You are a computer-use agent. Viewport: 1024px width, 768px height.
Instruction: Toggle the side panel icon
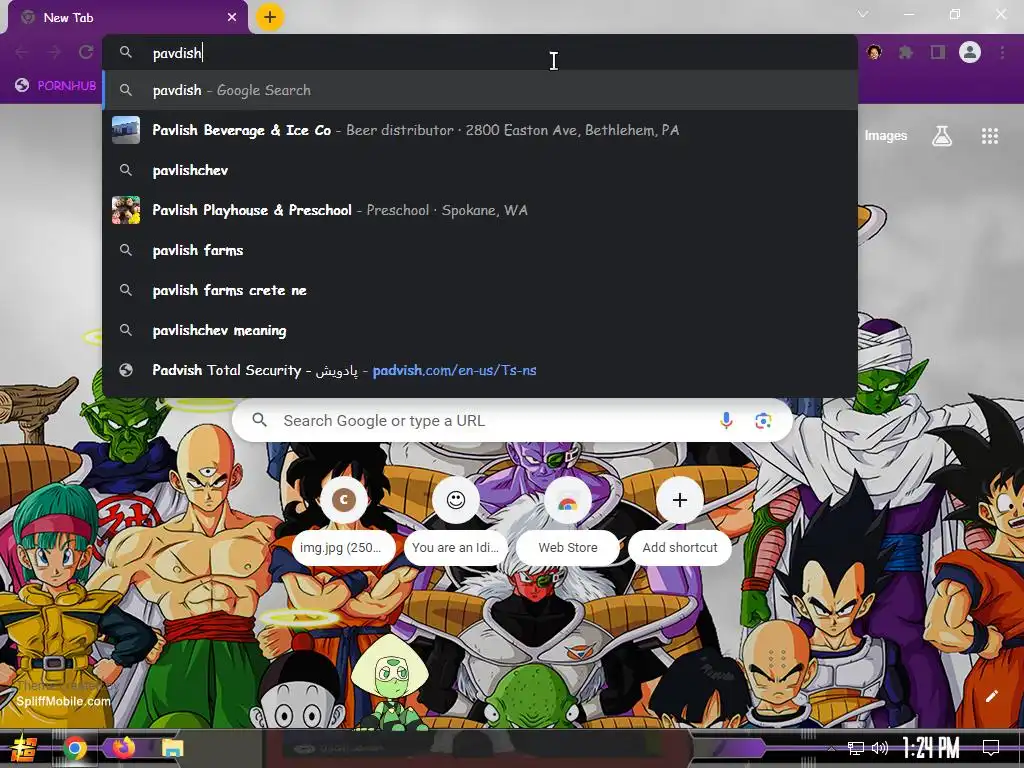click(938, 52)
